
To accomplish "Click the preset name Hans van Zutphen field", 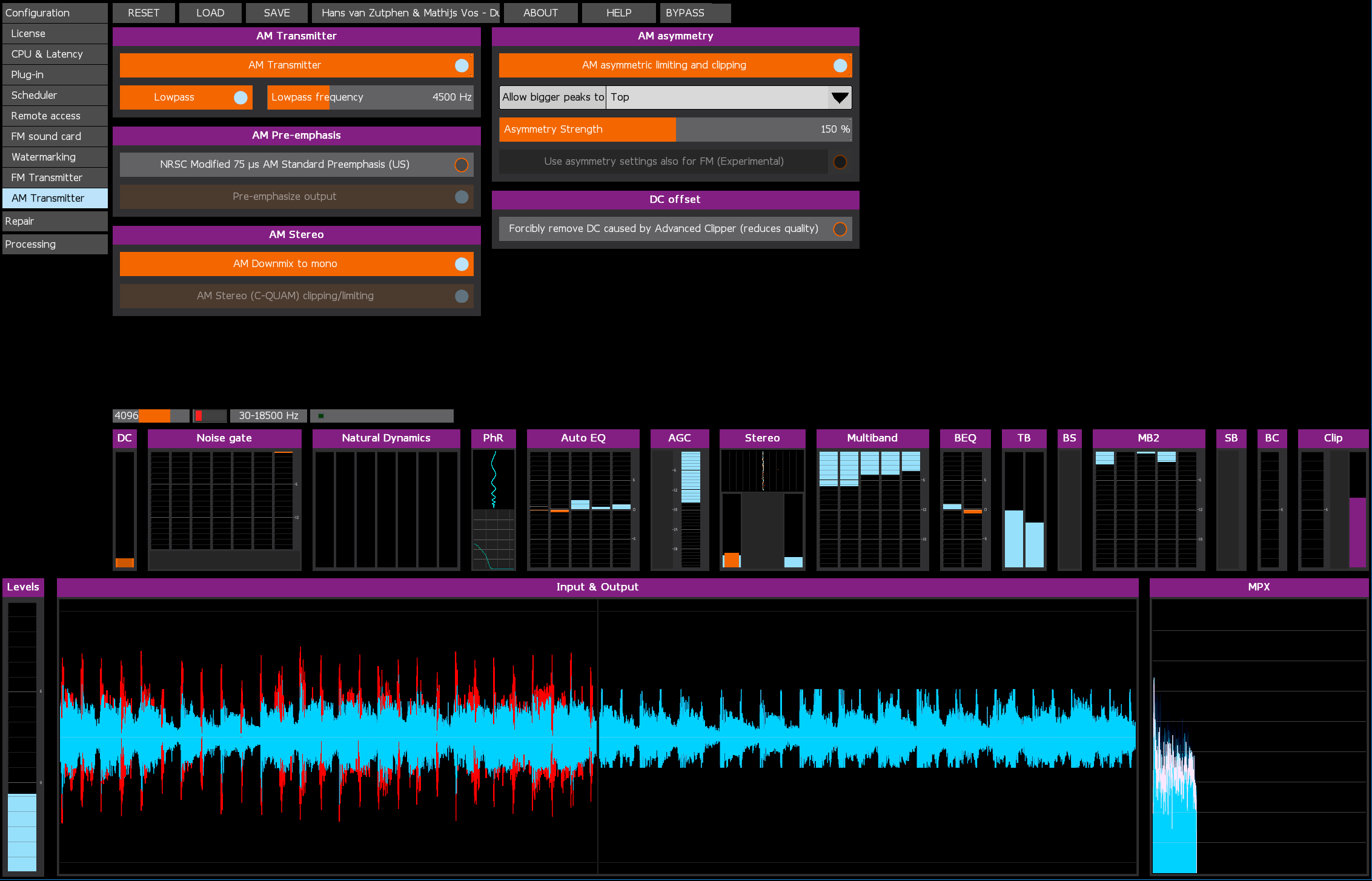I will 406,13.
